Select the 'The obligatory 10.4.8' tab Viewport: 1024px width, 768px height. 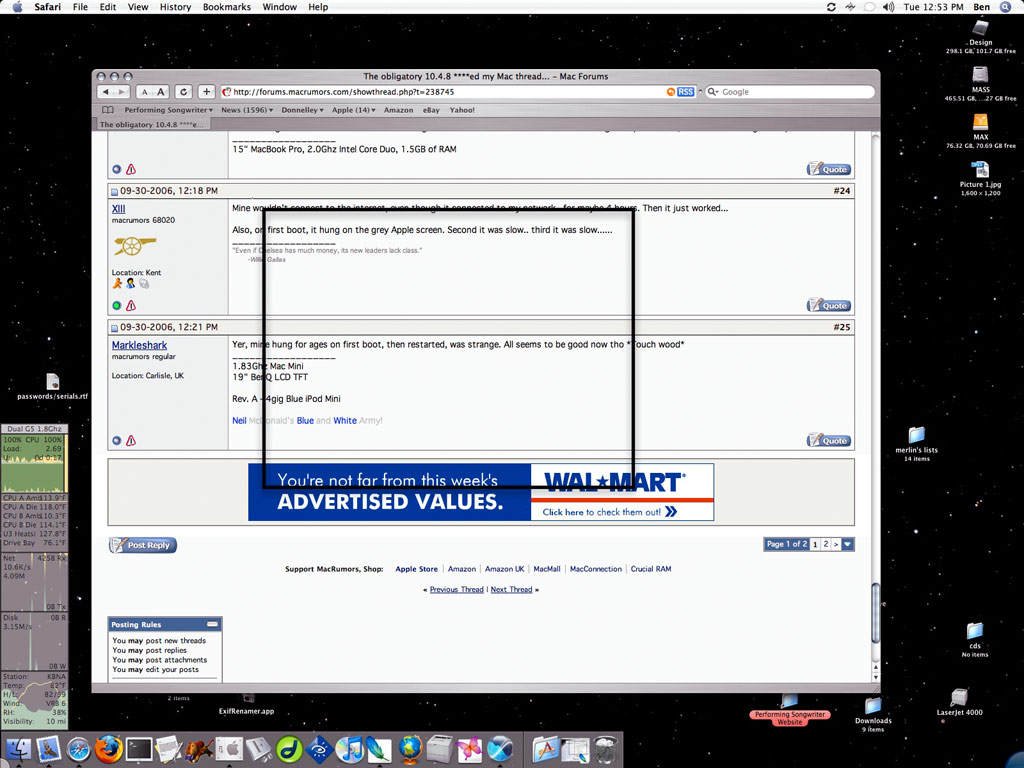(153, 124)
